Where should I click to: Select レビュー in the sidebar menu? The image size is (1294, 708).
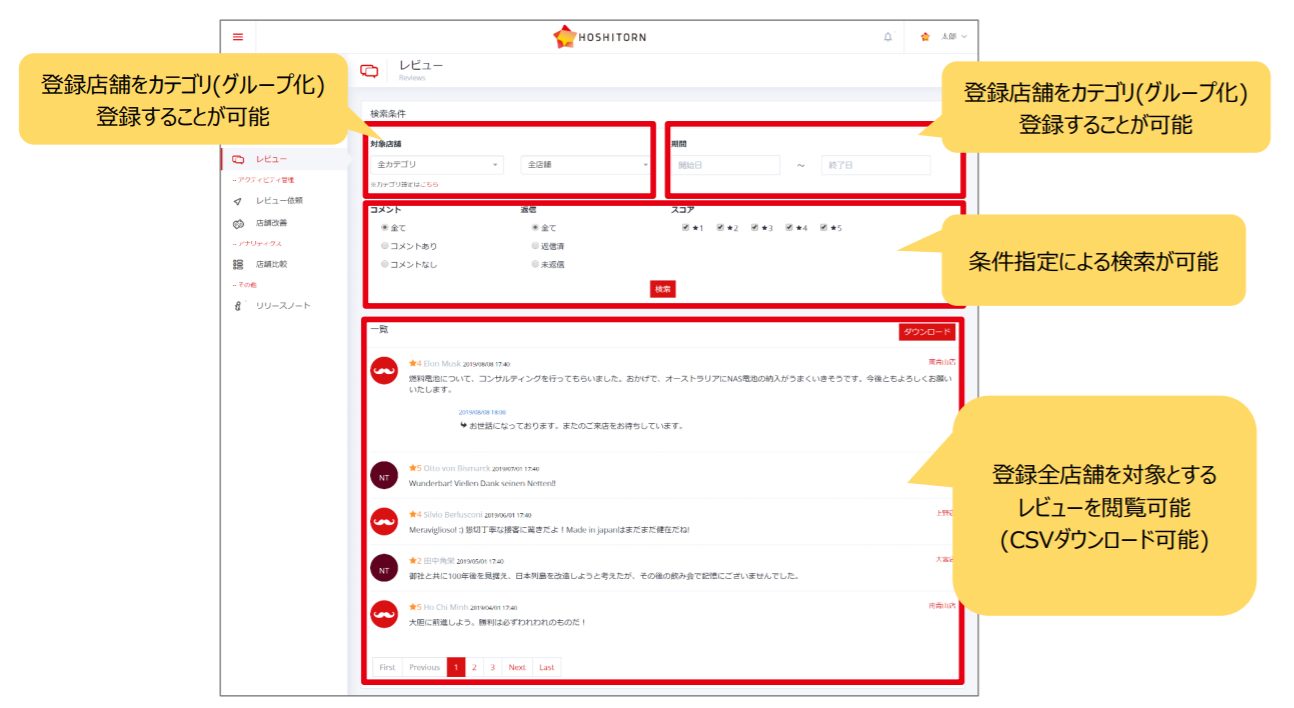[270, 159]
